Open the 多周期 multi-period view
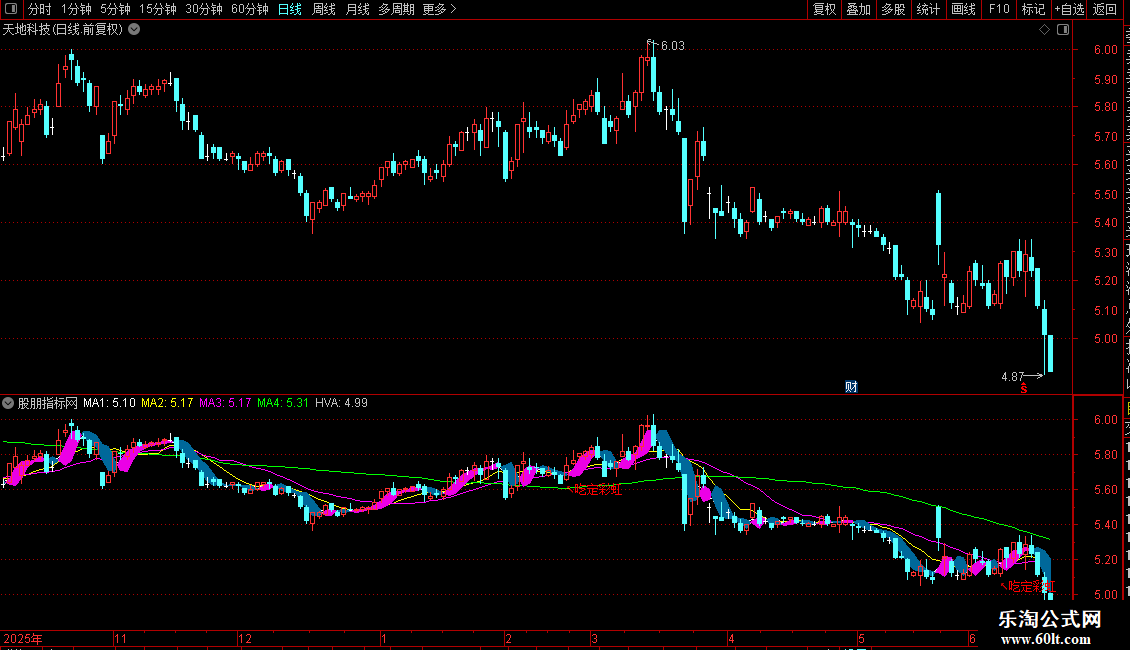The image size is (1130, 650). click(396, 9)
